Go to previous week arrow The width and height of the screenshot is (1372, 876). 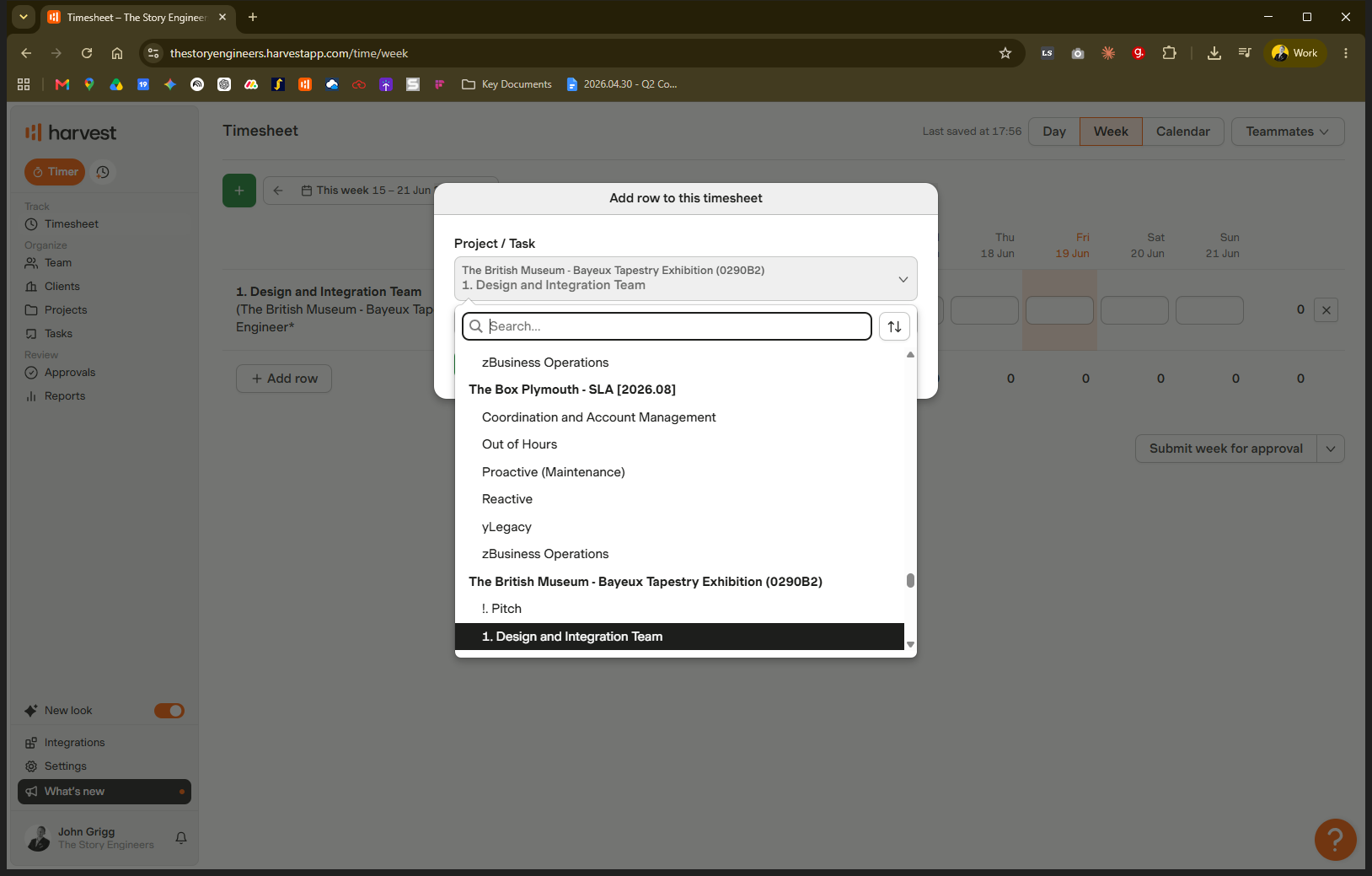click(278, 191)
